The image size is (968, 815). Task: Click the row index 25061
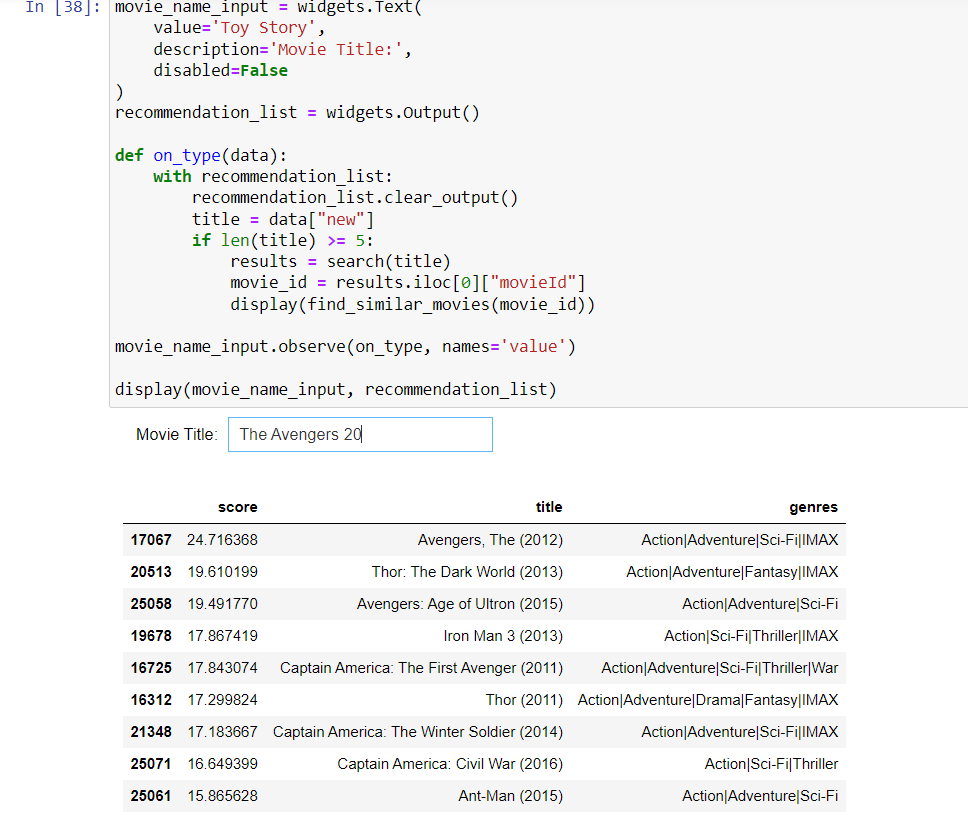(150, 795)
